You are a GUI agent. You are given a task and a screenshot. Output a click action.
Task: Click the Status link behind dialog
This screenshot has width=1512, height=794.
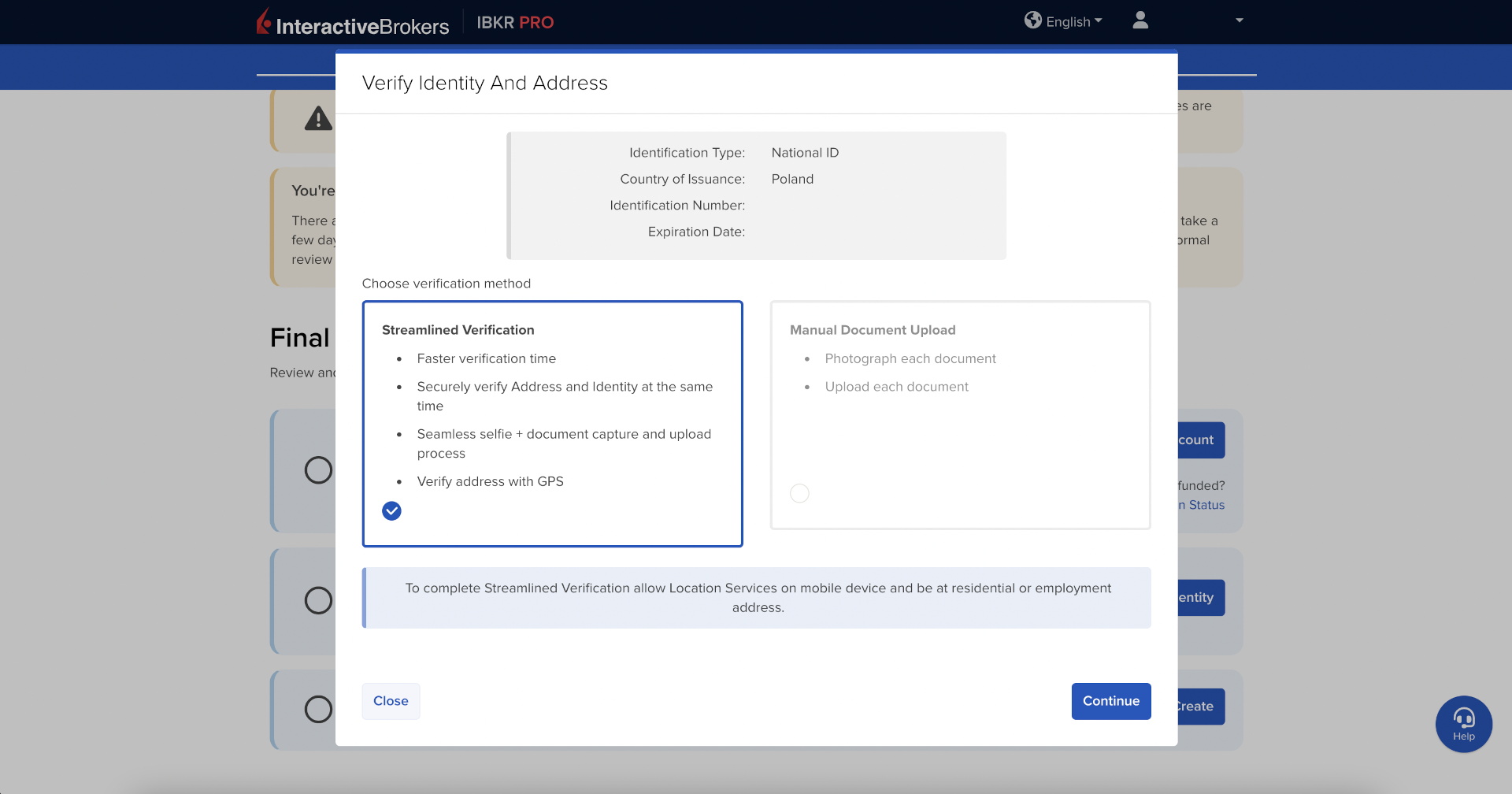click(x=1204, y=505)
